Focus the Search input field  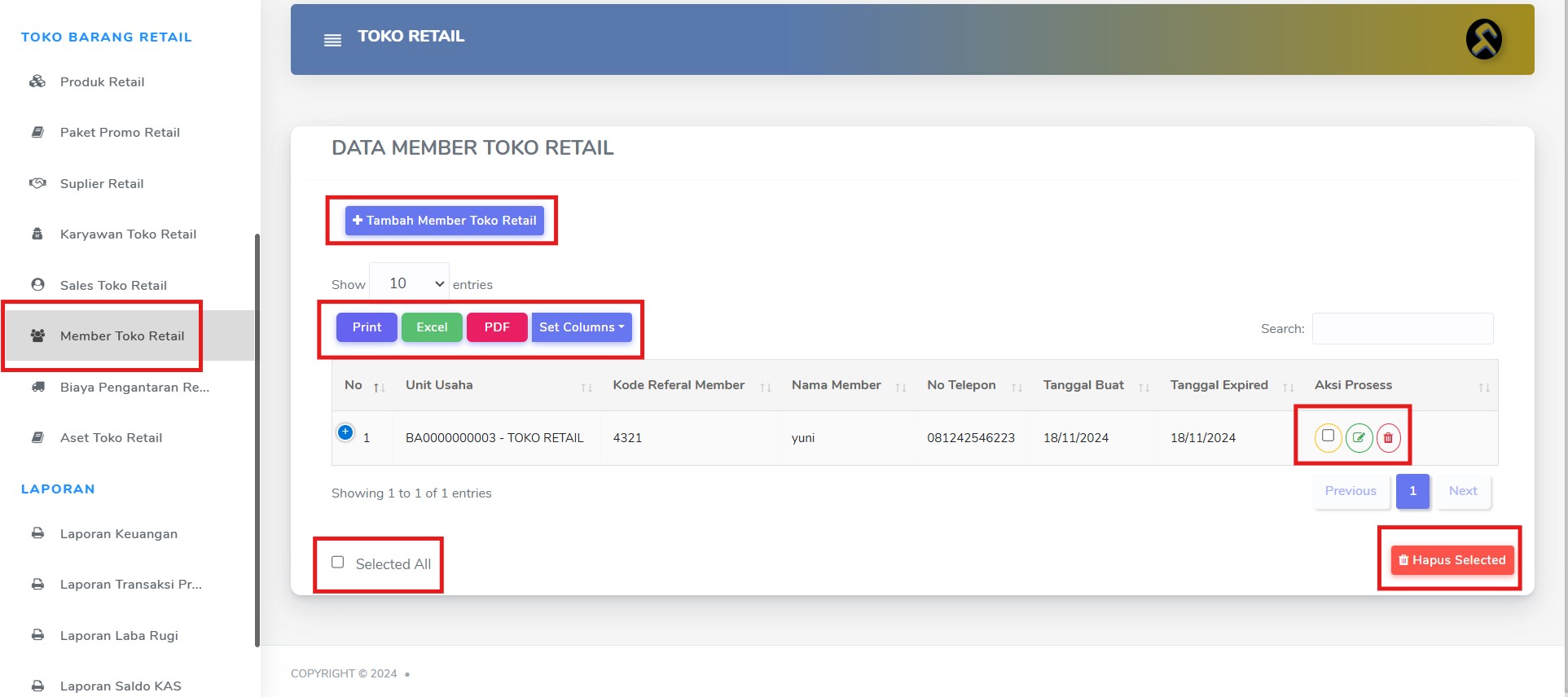pos(1403,328)
